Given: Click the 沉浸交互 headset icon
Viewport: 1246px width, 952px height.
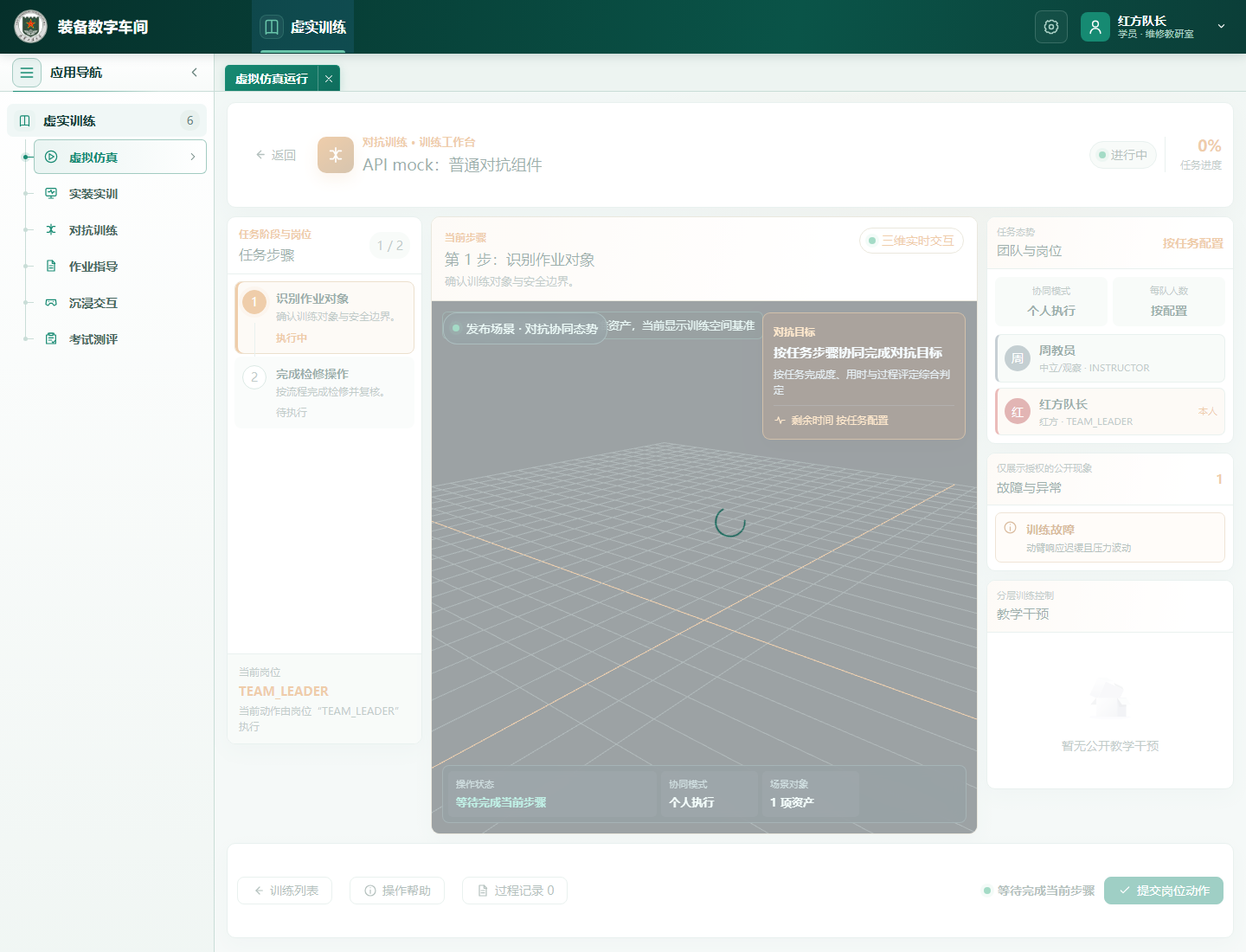Looking at the screenshot, I should click(x=51, y=303).
